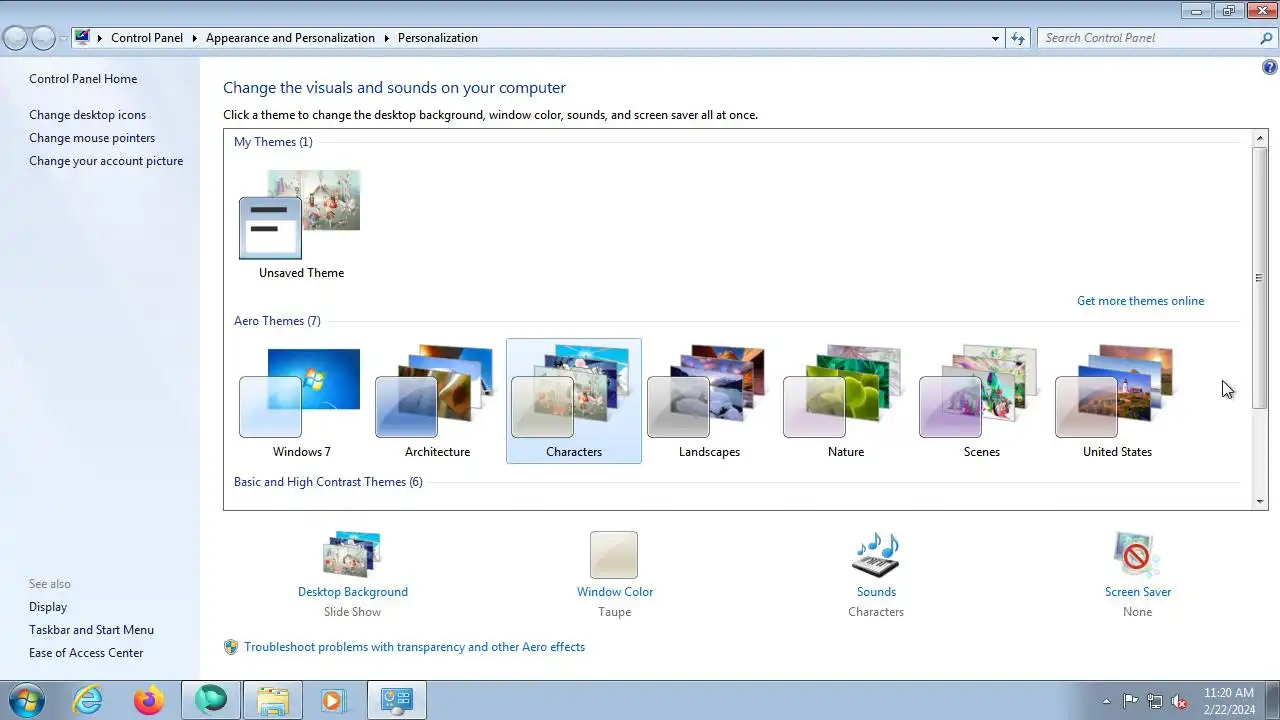
Task: Click the Sounds link text
Action: click(x=876, y=592)
